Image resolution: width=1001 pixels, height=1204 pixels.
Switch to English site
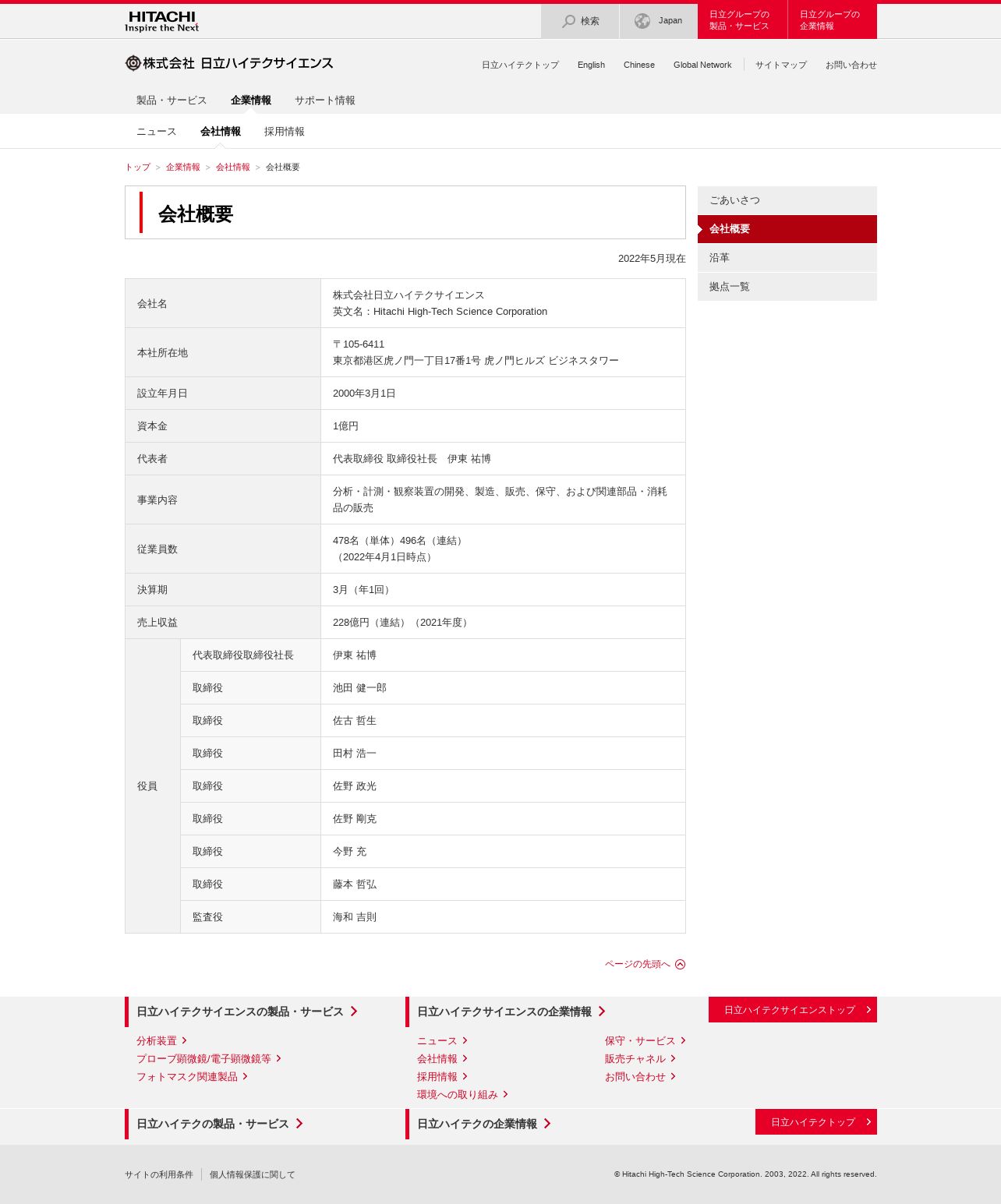point(591,65)
